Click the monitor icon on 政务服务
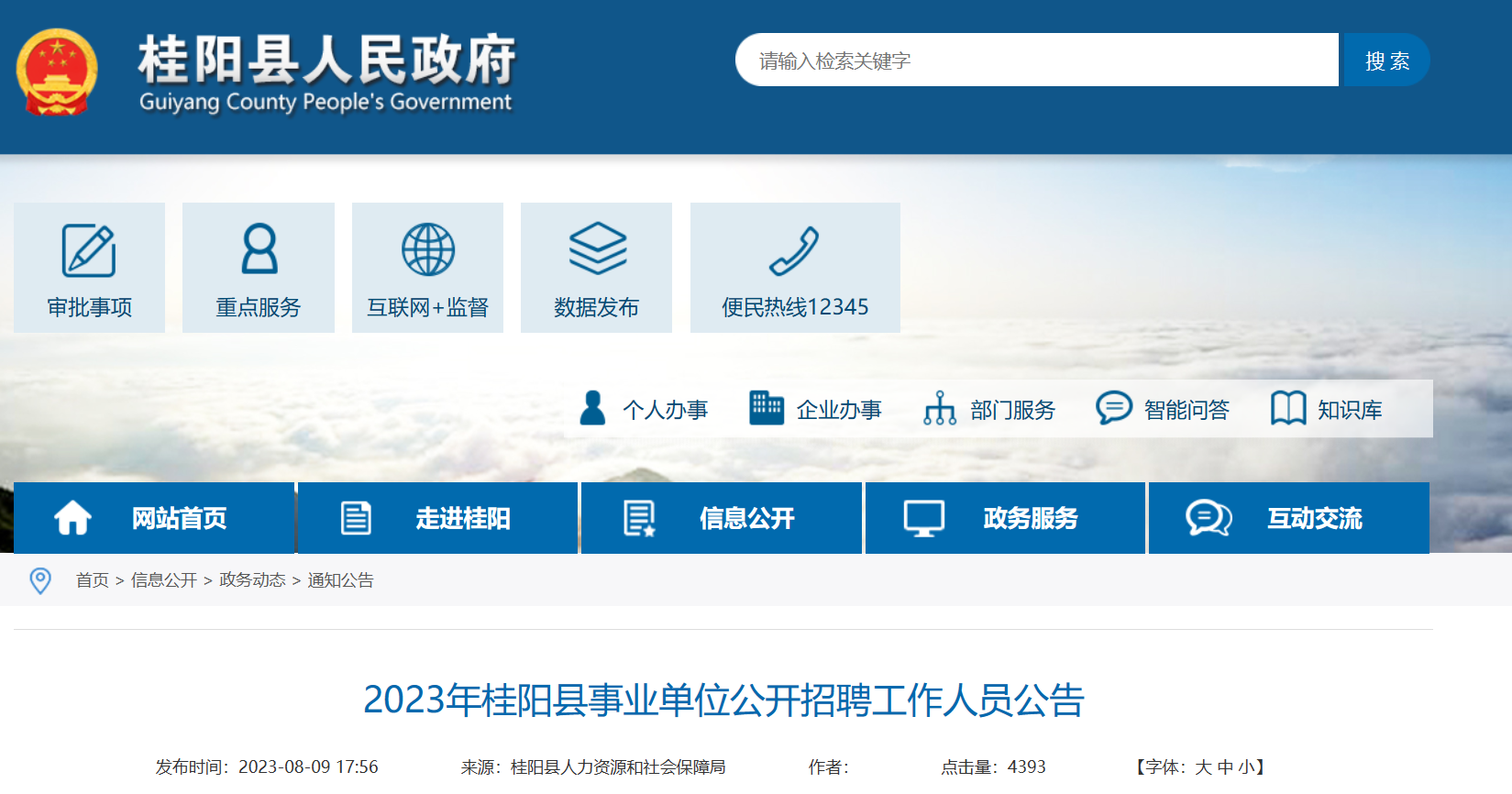This screenshot has height=794, width=1512. click(924, 518)
